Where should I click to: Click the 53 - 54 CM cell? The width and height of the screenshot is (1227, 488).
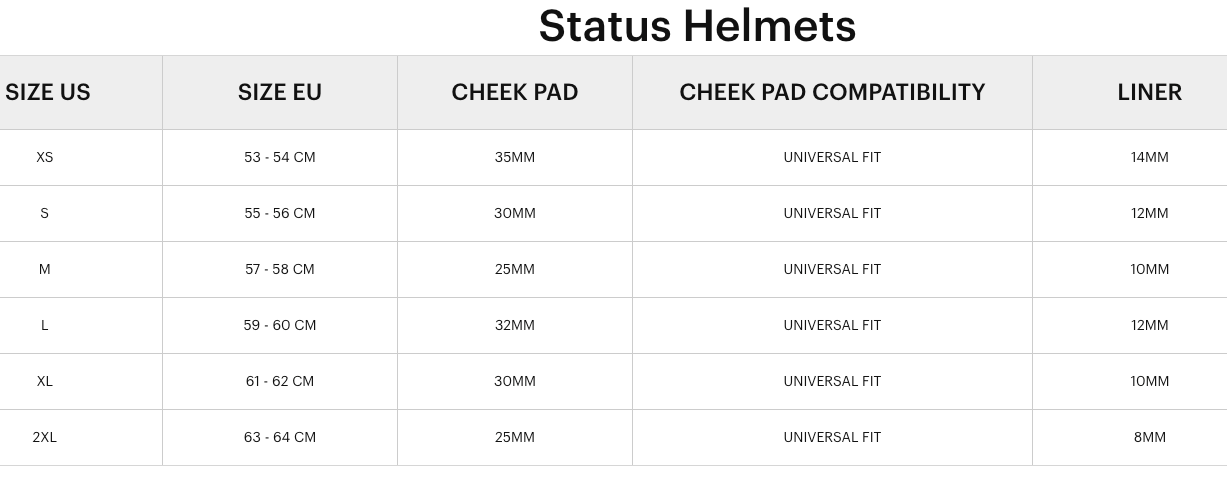coord(280,157)
